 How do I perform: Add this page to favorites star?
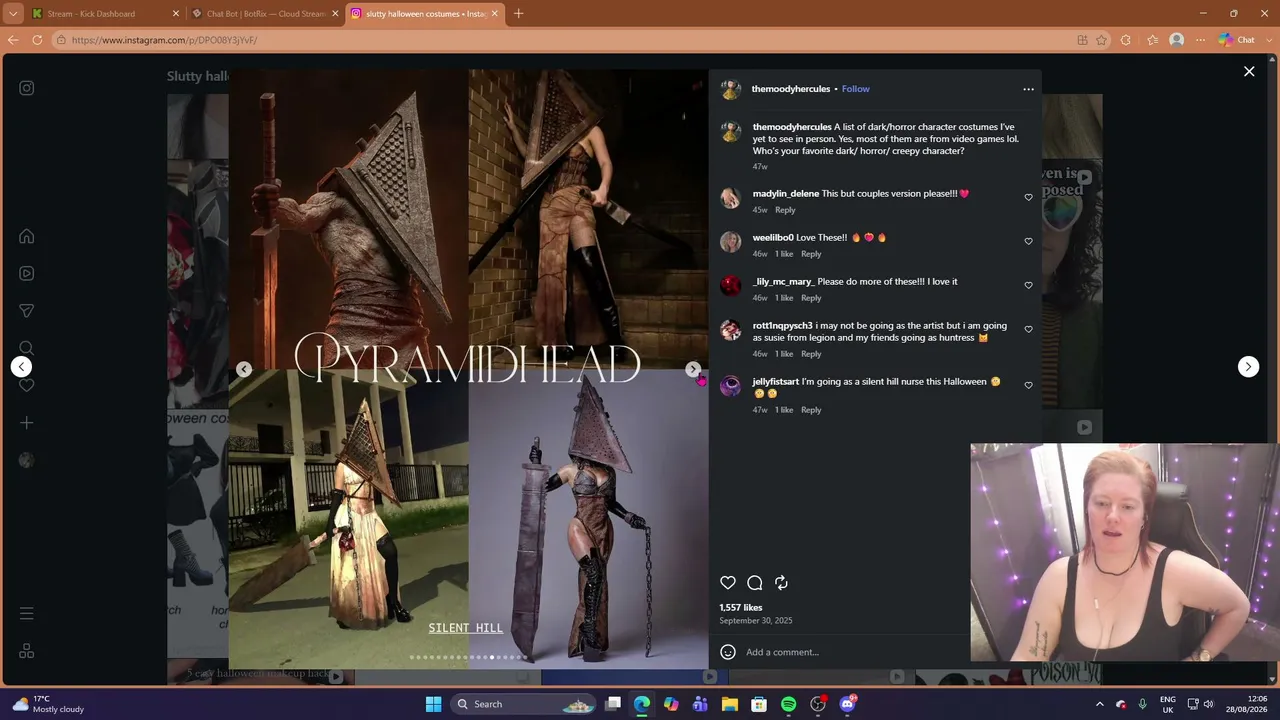click(1101, 40)
